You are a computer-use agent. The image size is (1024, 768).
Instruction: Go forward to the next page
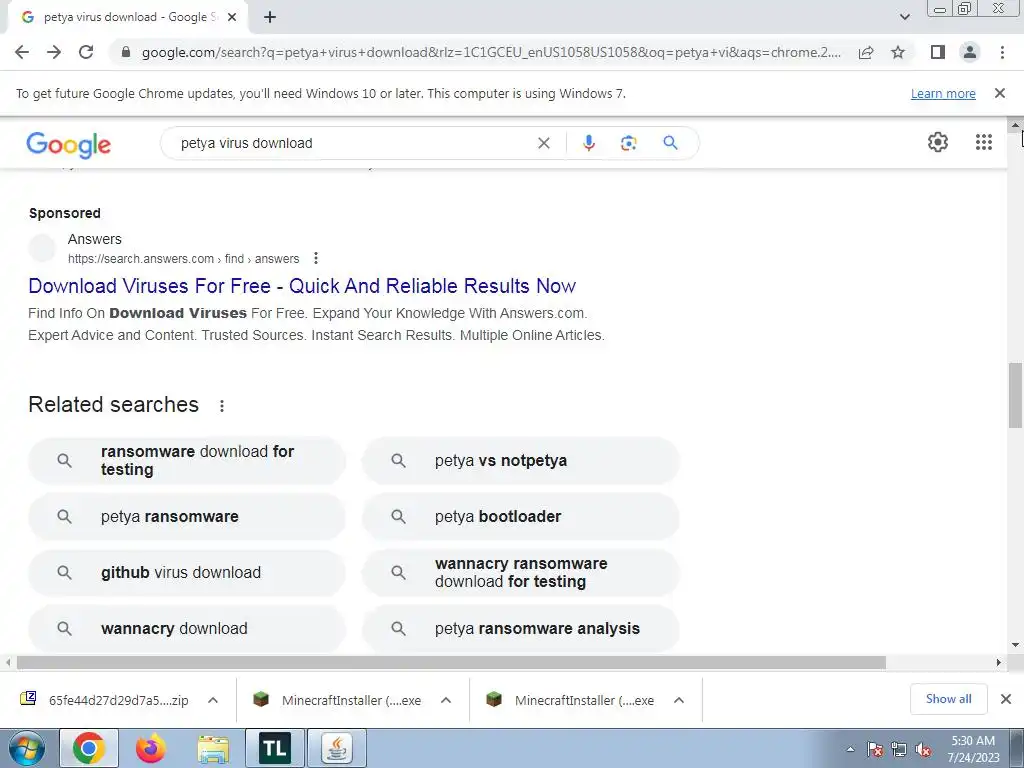[x=54, y=52]
